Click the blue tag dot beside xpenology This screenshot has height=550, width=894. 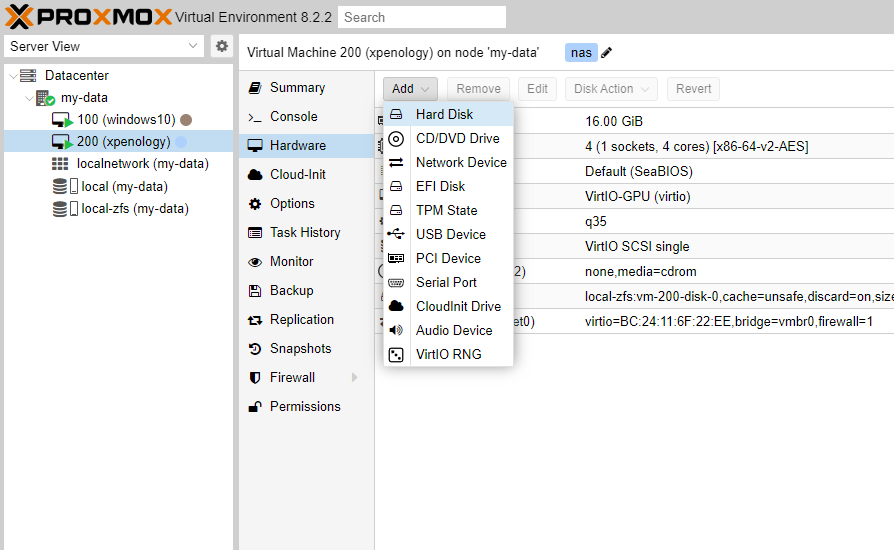[x=181, y=141]
